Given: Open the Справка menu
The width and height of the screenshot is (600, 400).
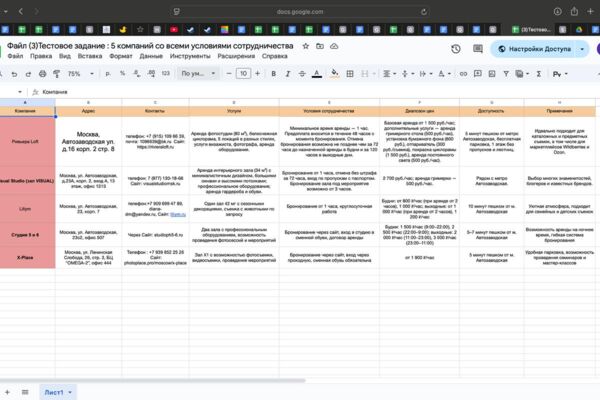Looking at the screenshot, I should [275, 56].
